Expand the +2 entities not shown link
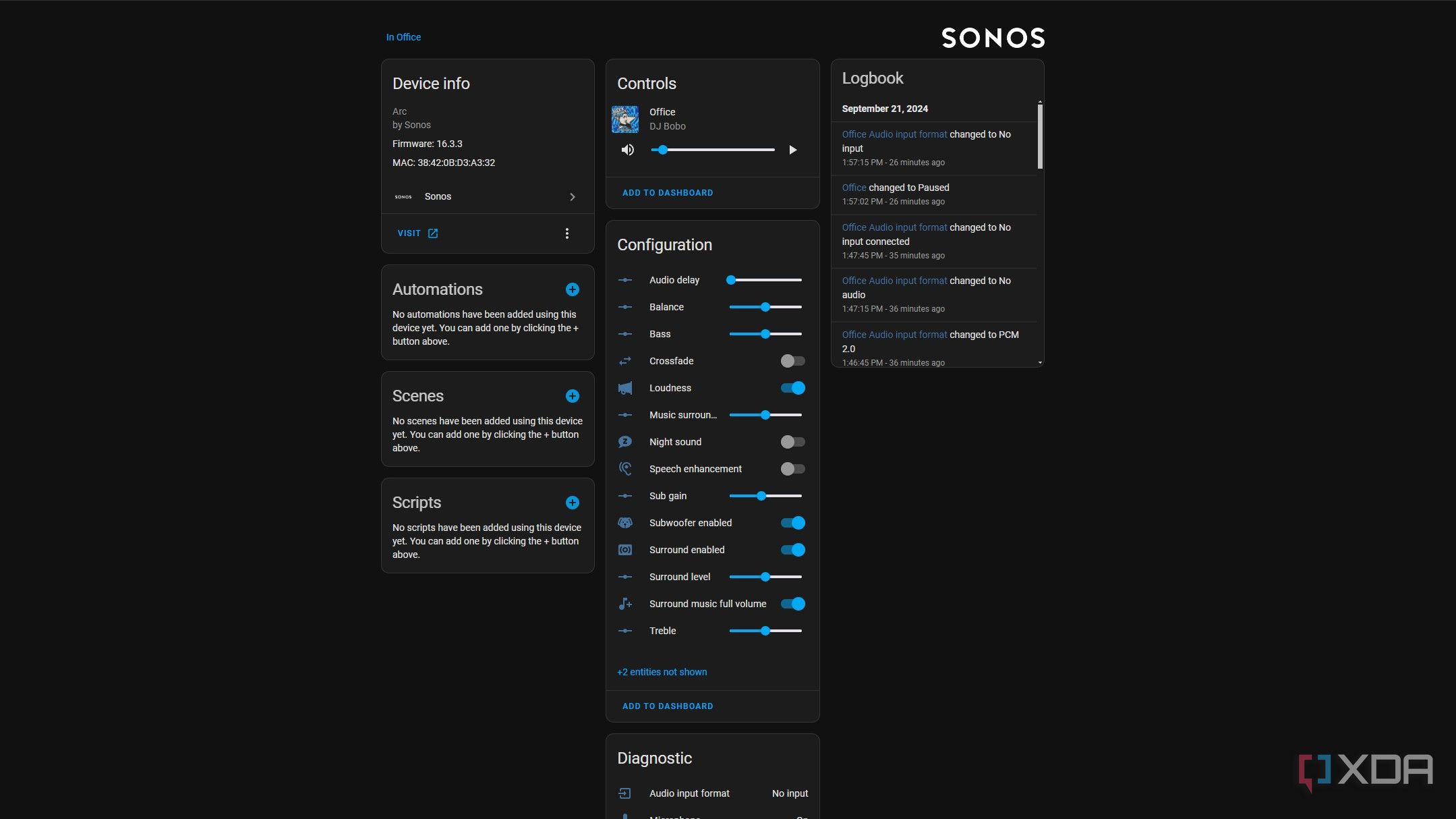This screenshot has height=819, width=1456. pos(662,672)
